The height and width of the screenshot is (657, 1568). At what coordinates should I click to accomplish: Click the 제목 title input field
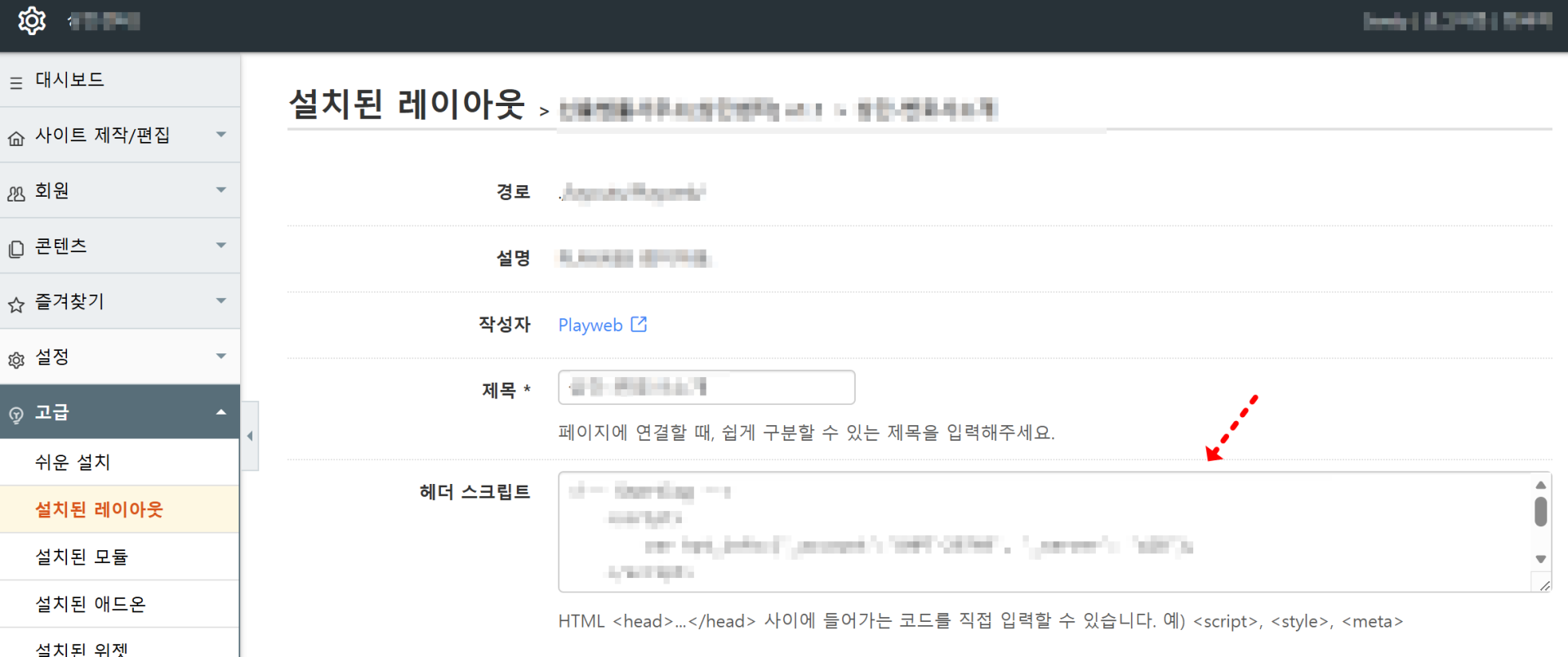706,387
